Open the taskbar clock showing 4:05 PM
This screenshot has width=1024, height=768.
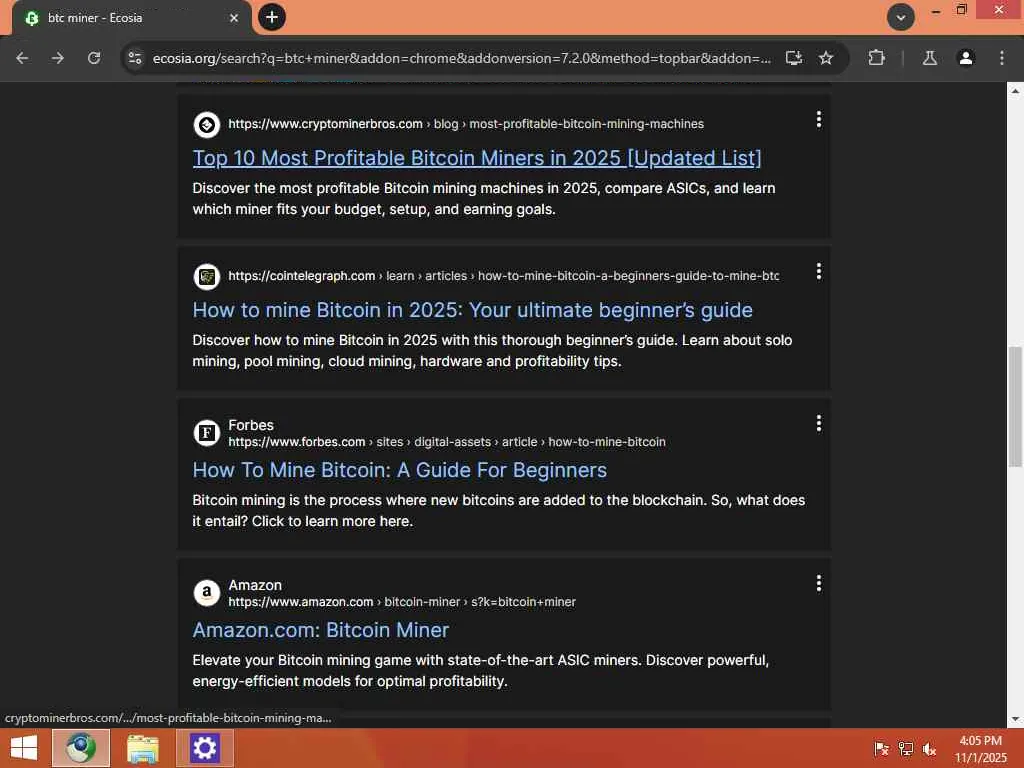[980, 749]
